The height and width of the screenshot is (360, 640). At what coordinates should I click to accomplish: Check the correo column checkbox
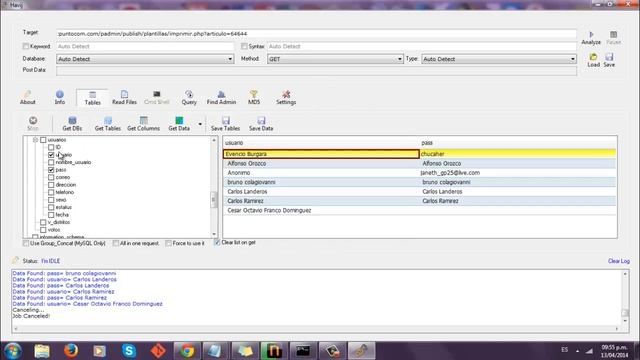tap(51, 178)
